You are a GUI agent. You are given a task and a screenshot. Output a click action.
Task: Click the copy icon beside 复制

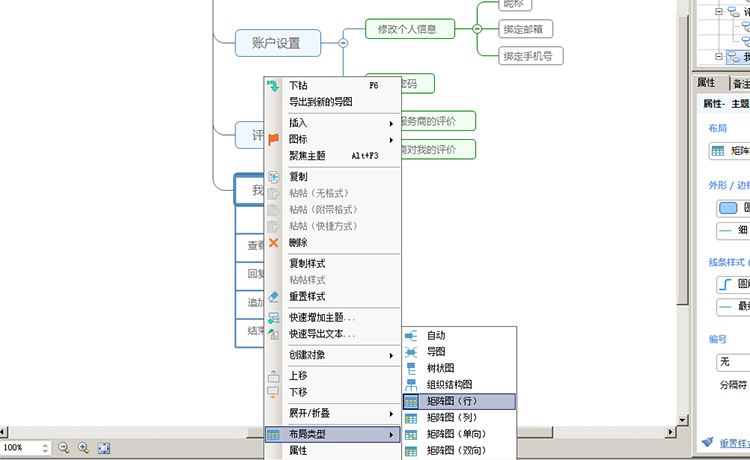(273, 177)
